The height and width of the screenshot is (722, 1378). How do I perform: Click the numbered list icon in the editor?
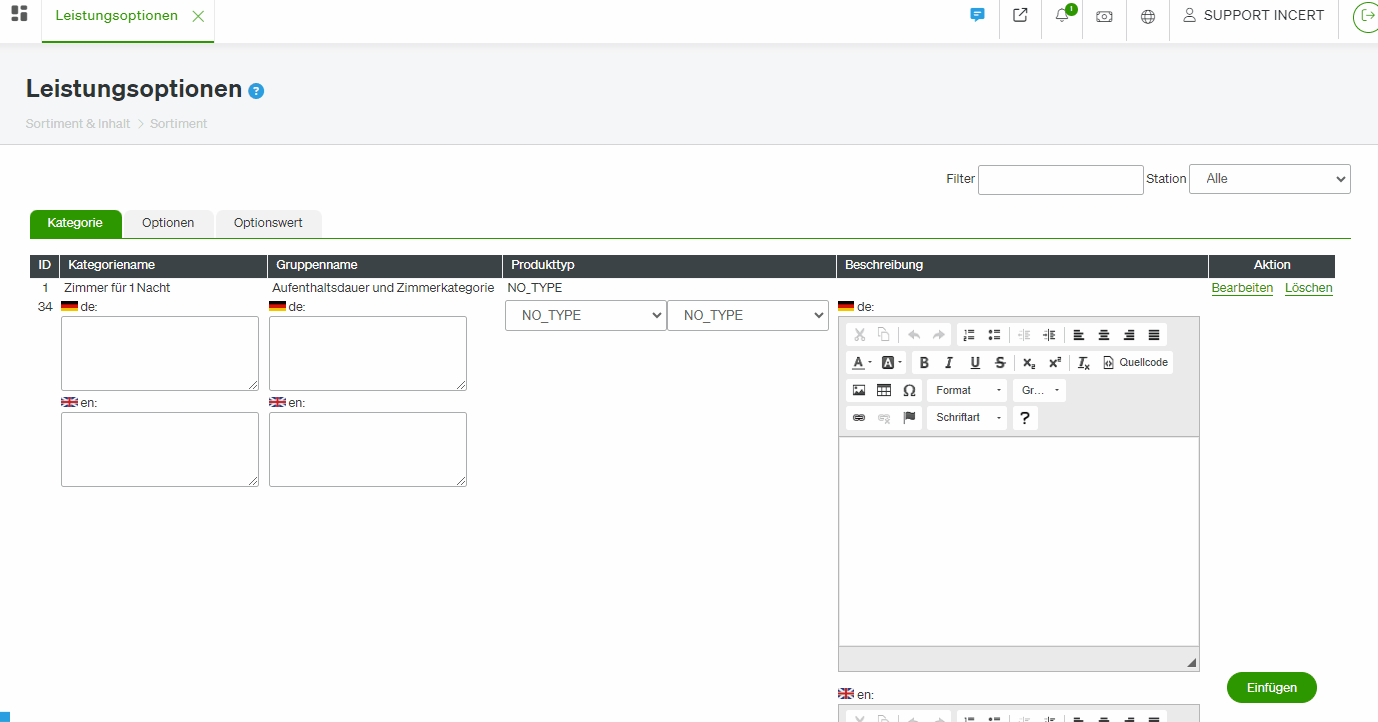pos(969,335)
